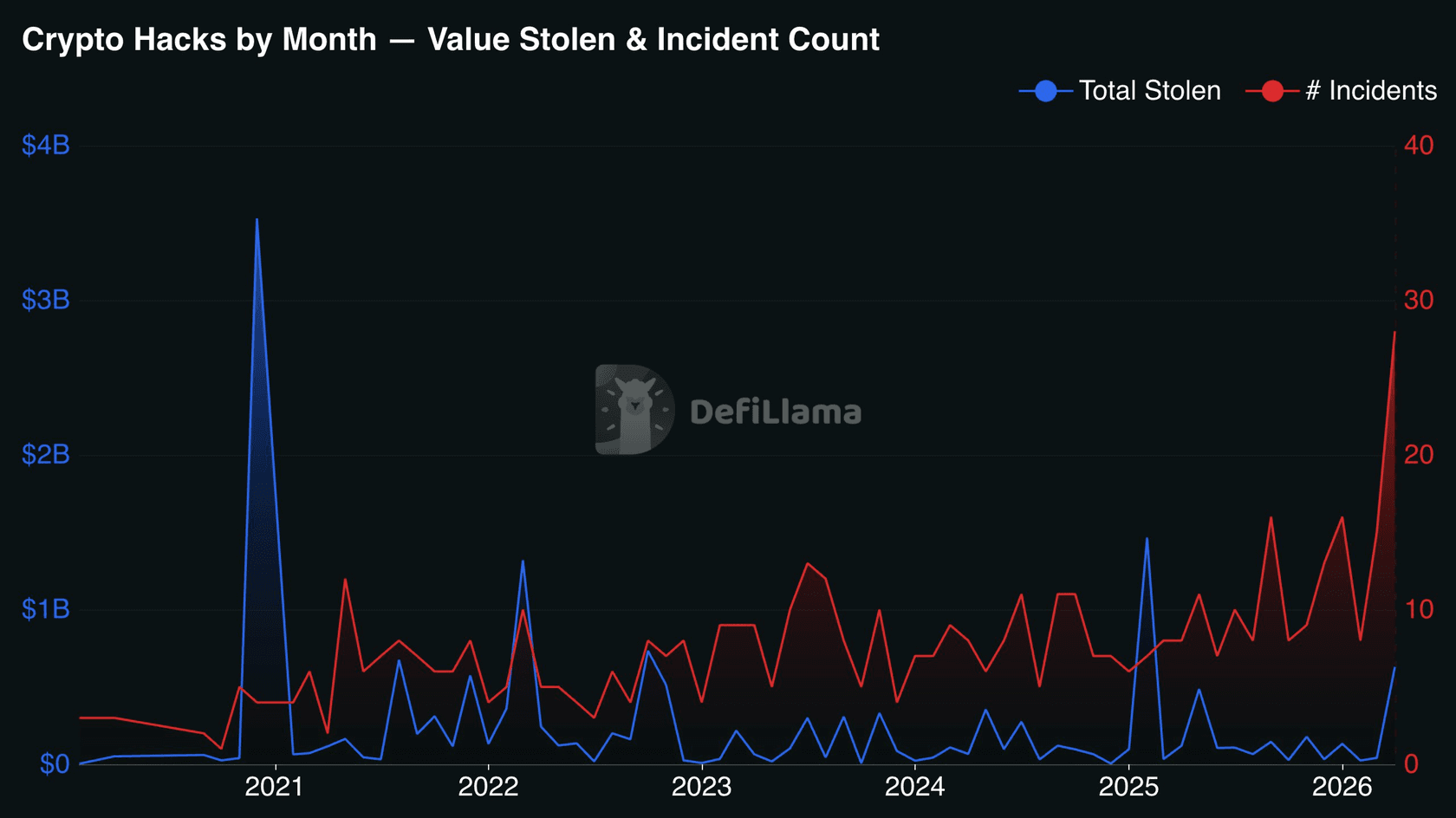Viewport: 1456px width, 818px height.
Task: Click the 40 right axis label
Action: point(1419,146)
